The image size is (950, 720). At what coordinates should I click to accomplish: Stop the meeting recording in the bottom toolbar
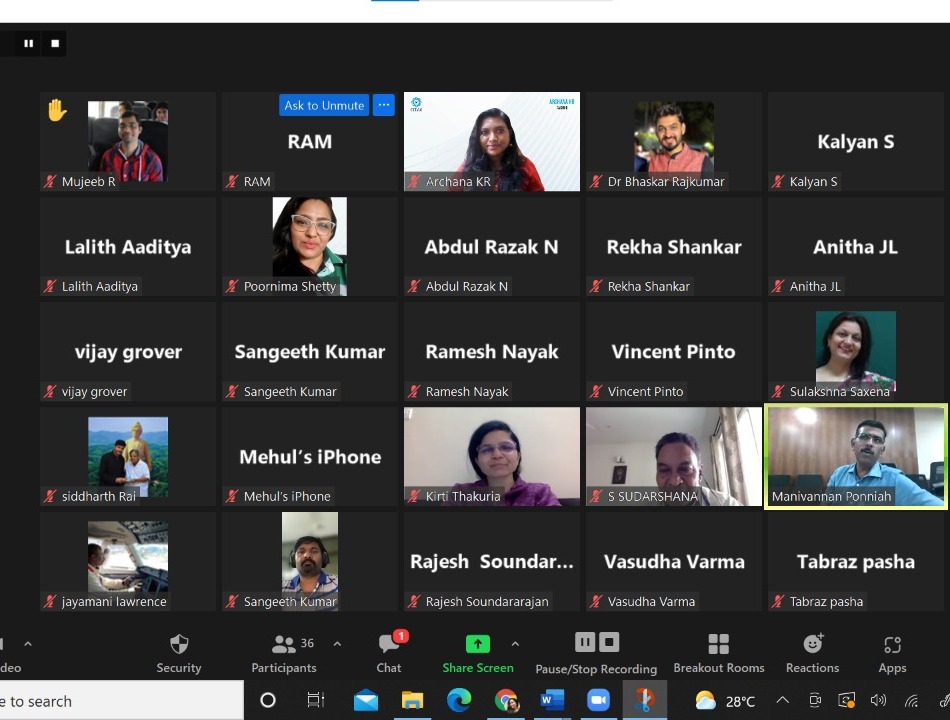609,642
